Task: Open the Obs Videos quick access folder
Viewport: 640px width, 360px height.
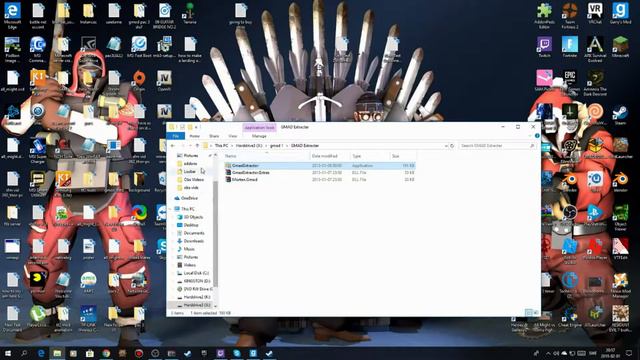Action: click(193, 180)
